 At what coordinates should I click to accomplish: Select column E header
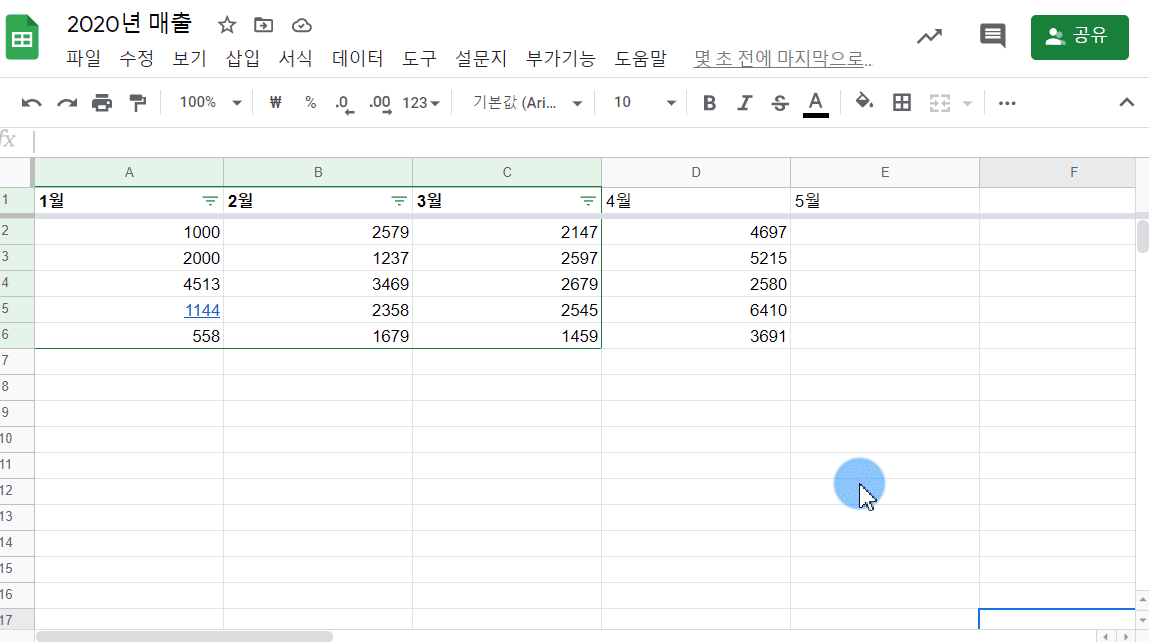885,172
